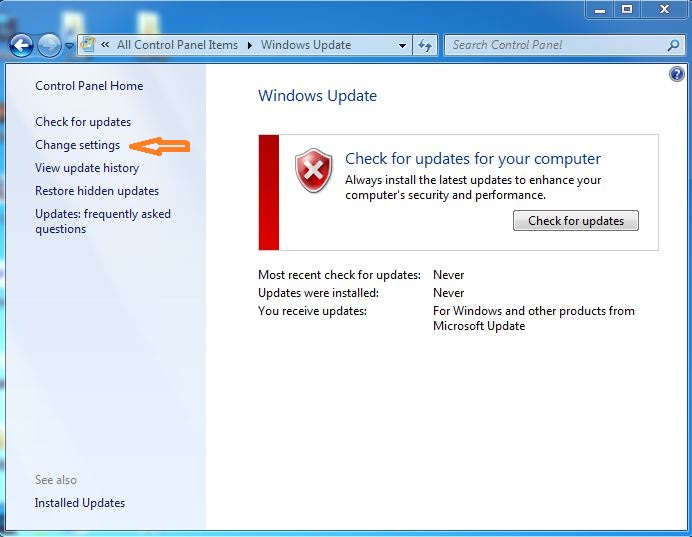Select the Windows Update breadcrumb
This screenshot has height=537, width=692.
(306, 45)
